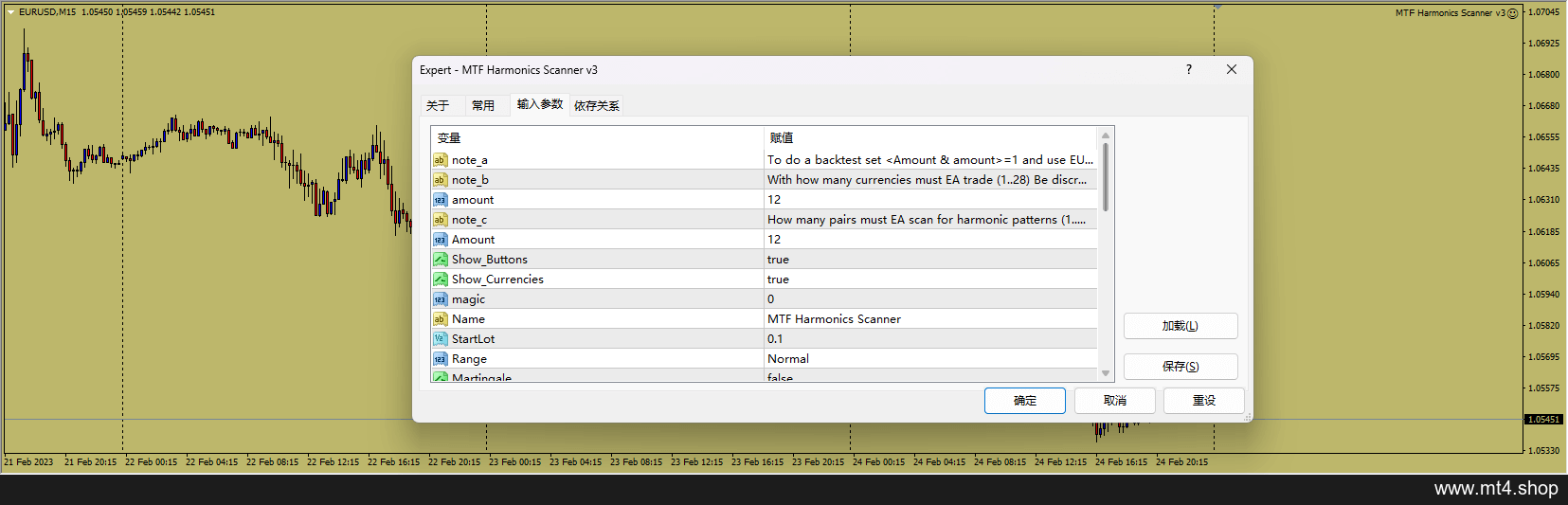The height and width of the screenshot is (505, 1568).
Task: Click the magic integer icon
Action: pyautogui.click(x=440, y=299)
